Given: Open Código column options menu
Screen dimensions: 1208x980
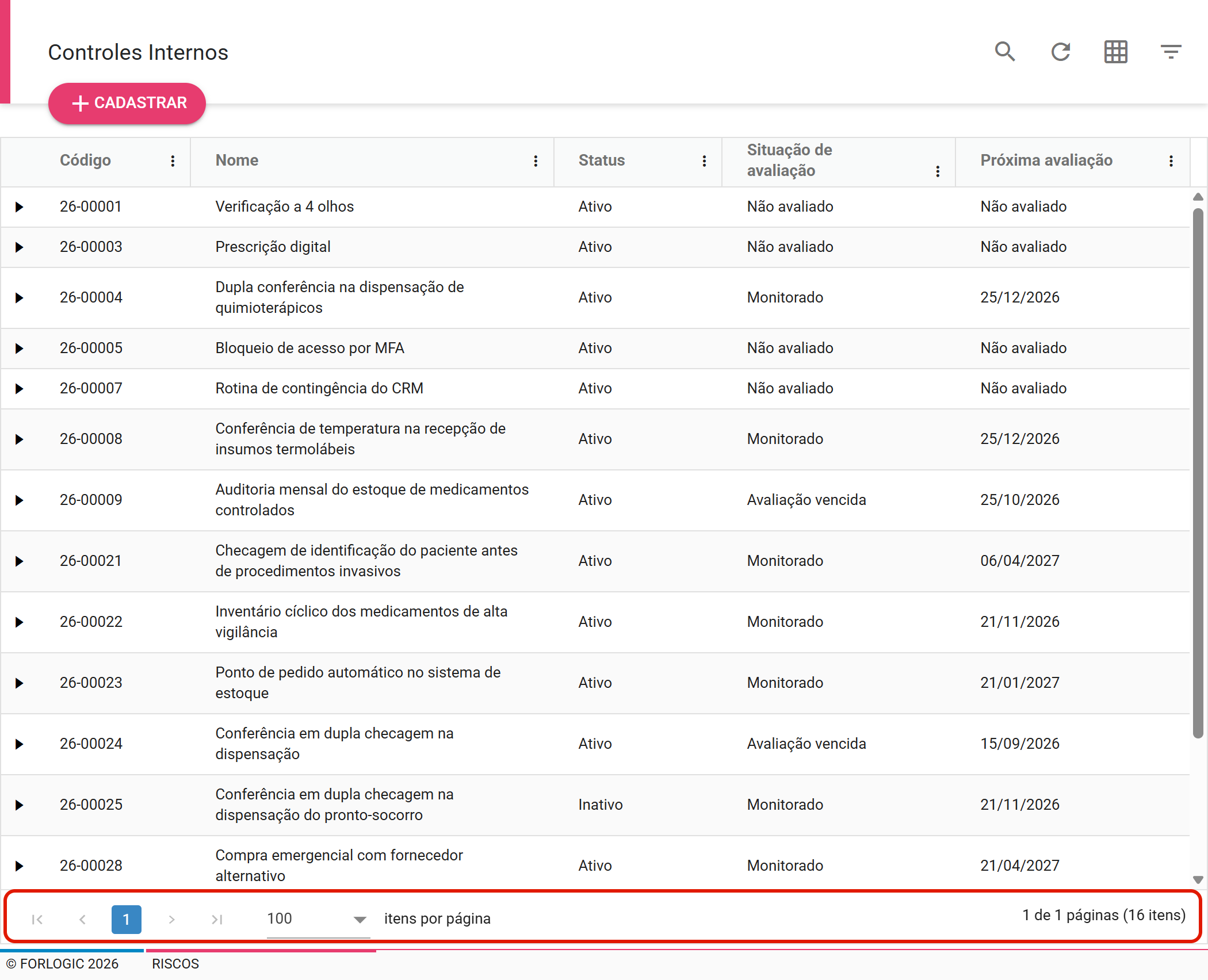Looking at the screenshot, I should coord(173,161).
